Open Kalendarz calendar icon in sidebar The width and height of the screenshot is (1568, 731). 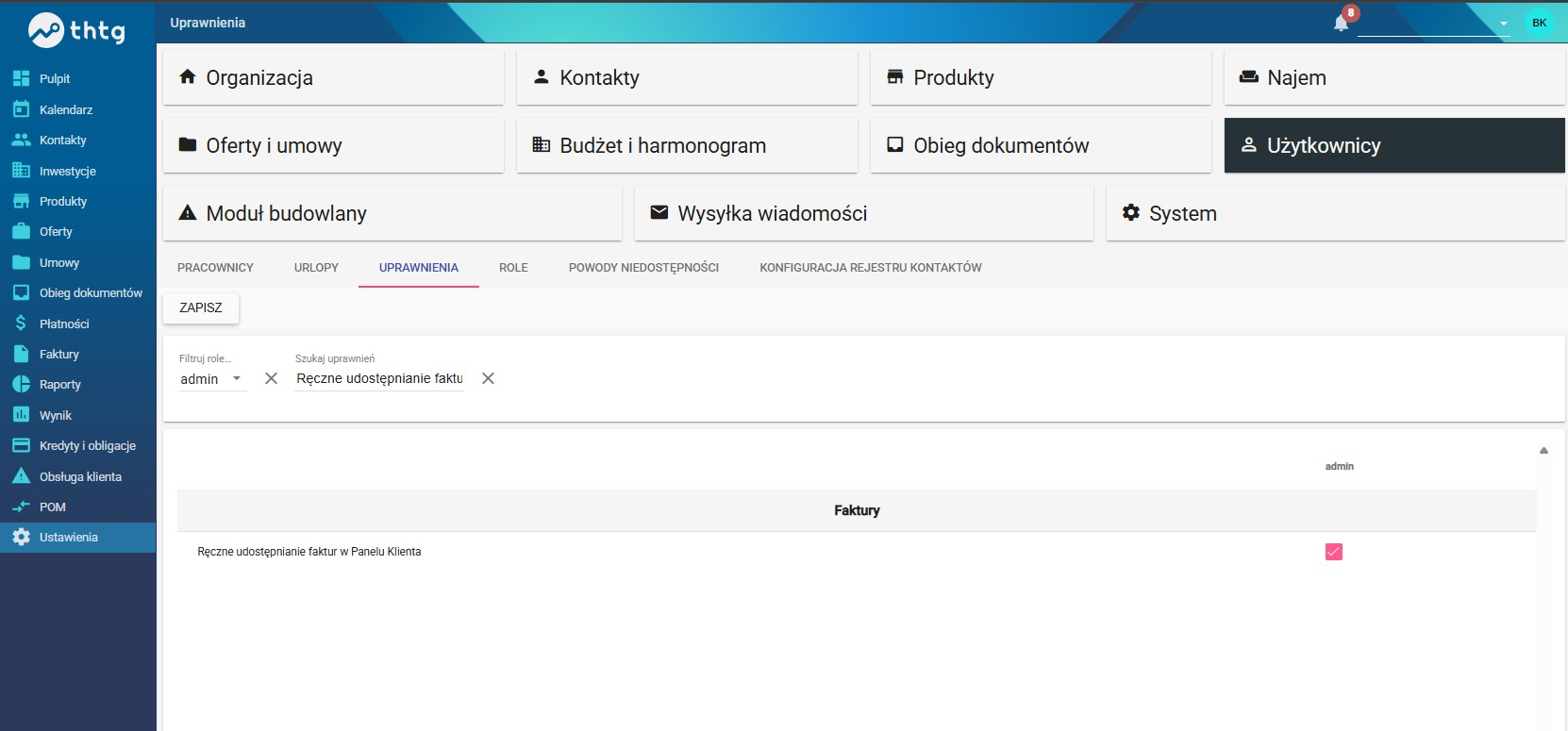pyautogui.click(x=21, y=109)
